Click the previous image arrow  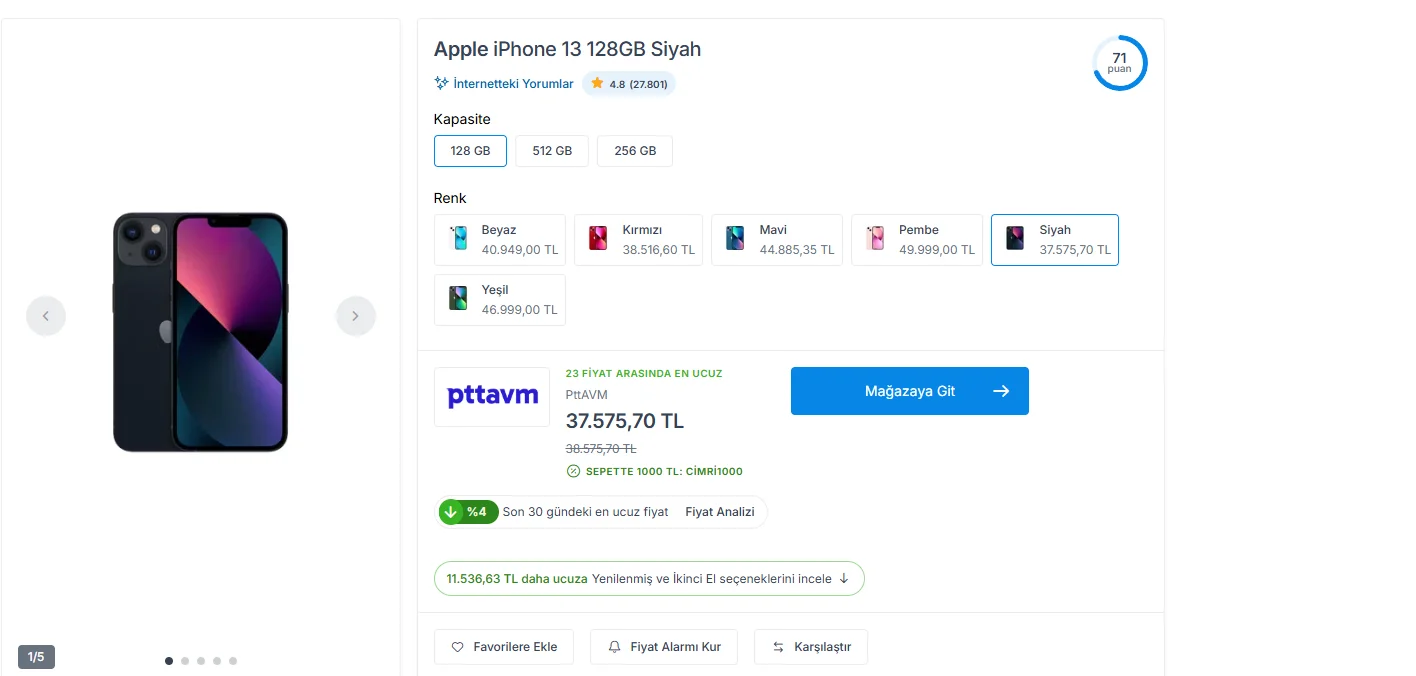pos(46,316)
